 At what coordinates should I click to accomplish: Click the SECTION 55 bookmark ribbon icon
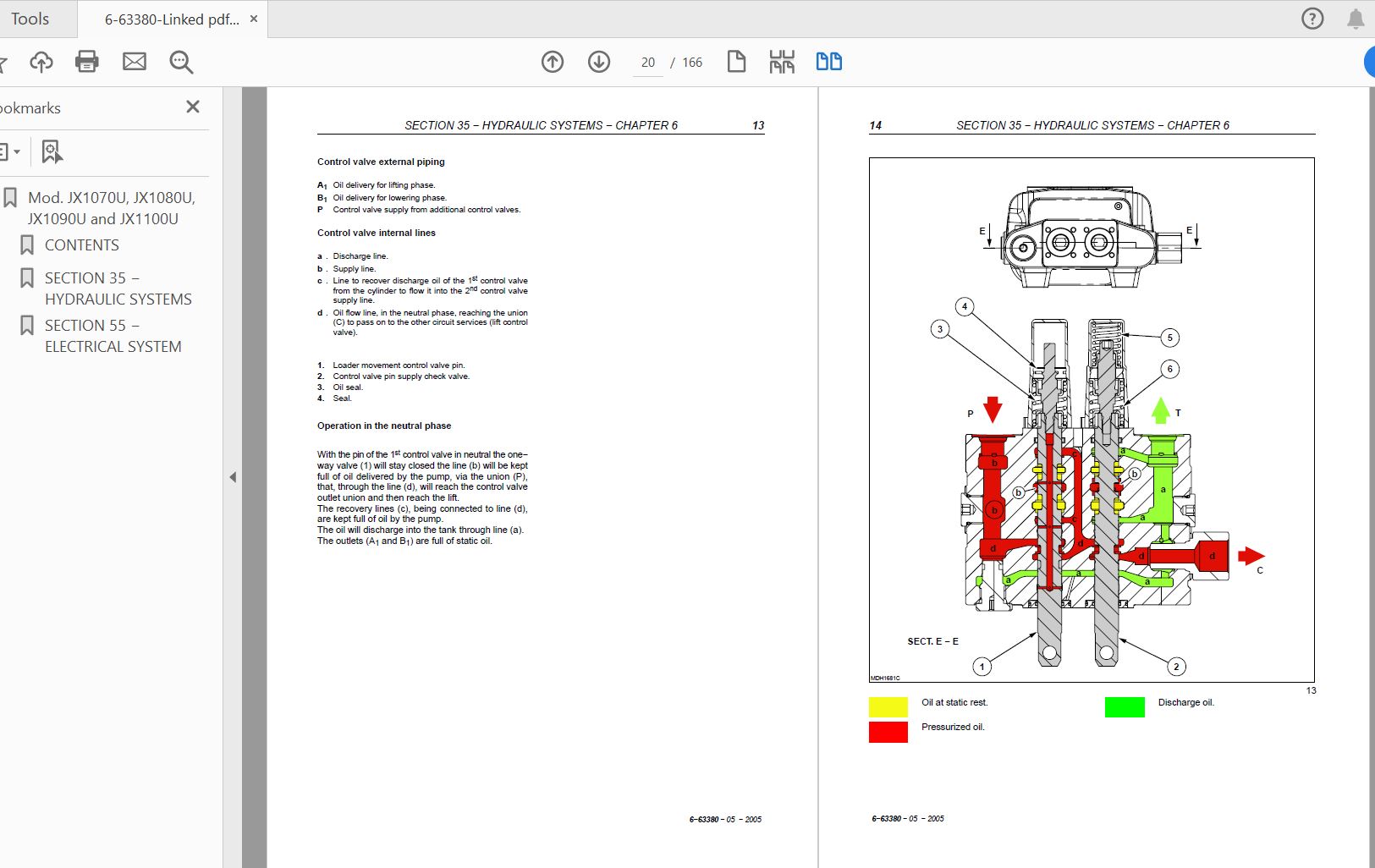click(x=27, y=326)
